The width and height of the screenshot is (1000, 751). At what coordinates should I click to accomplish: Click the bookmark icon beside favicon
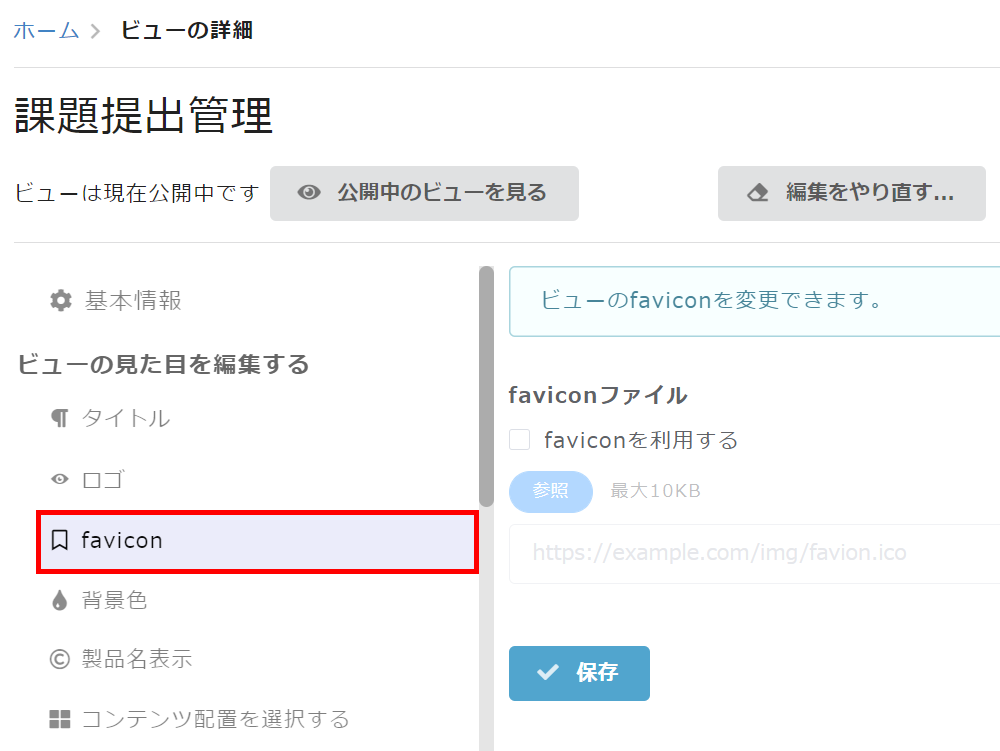point(59,540)
